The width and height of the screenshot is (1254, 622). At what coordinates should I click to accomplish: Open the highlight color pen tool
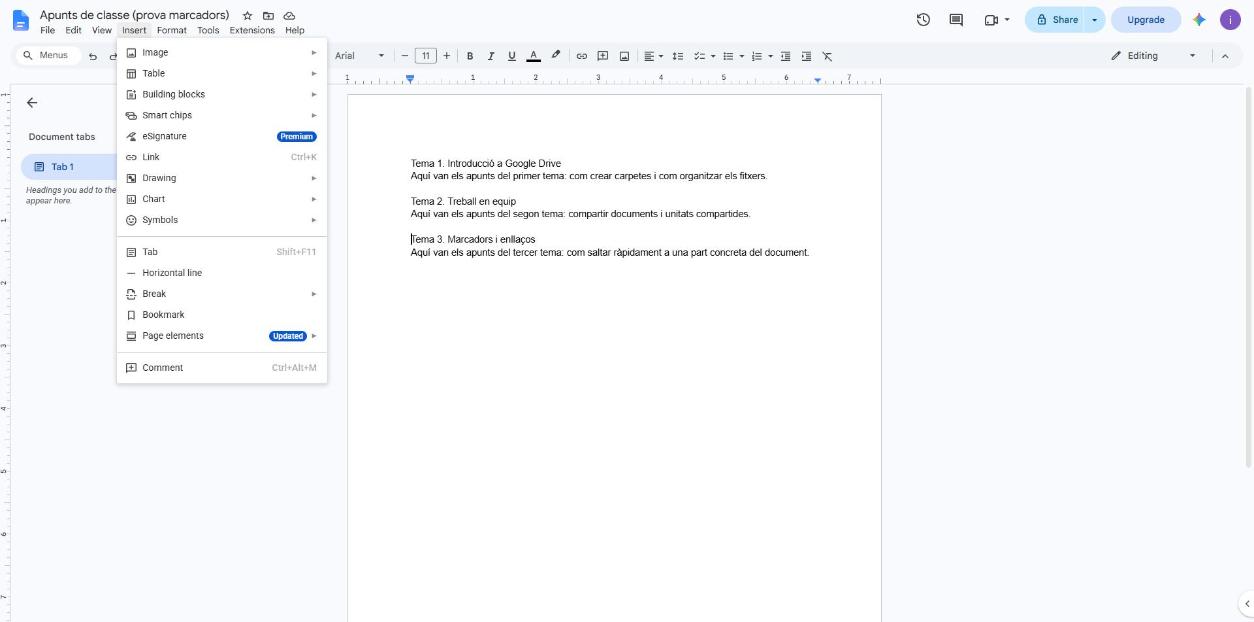coord(556,55)
